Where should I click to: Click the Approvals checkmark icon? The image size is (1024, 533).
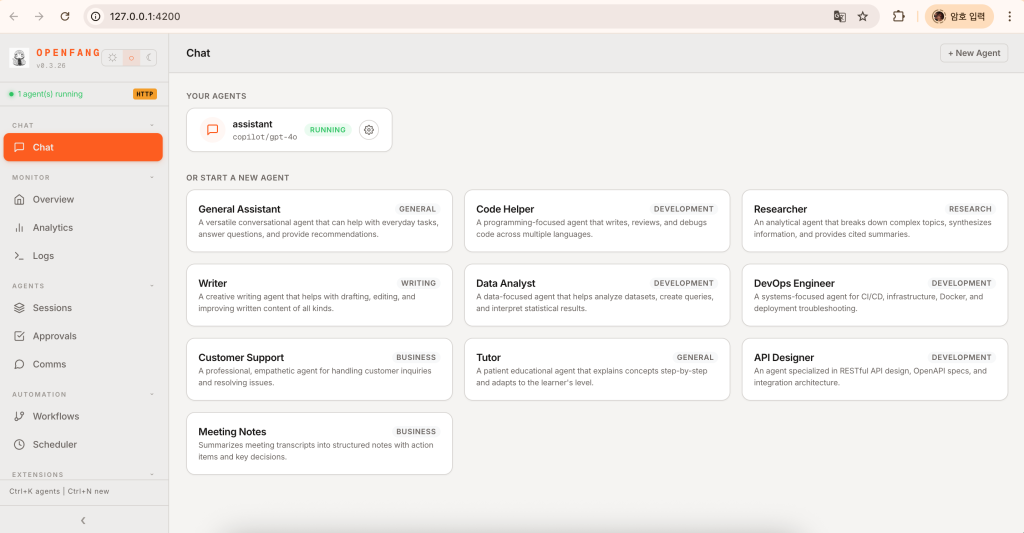(19, 336)
